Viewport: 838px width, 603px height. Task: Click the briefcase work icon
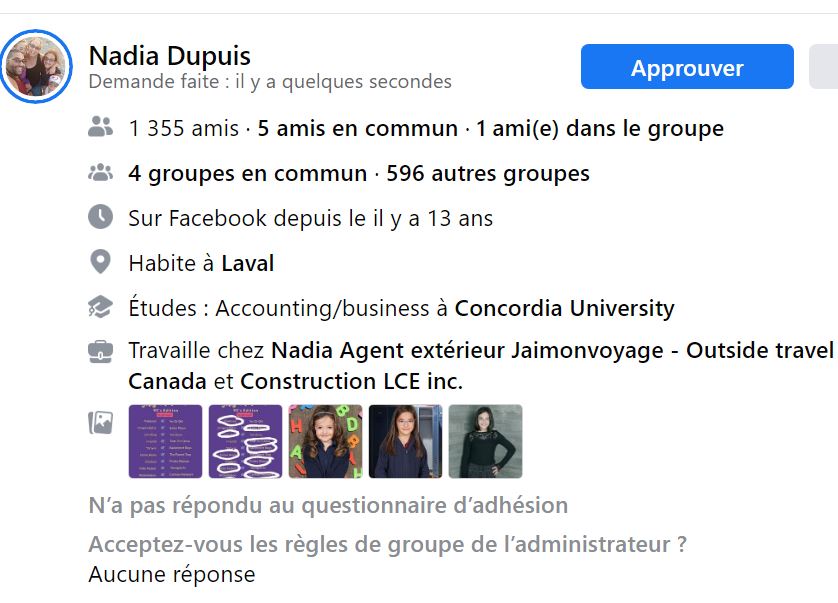pos(100,352)
